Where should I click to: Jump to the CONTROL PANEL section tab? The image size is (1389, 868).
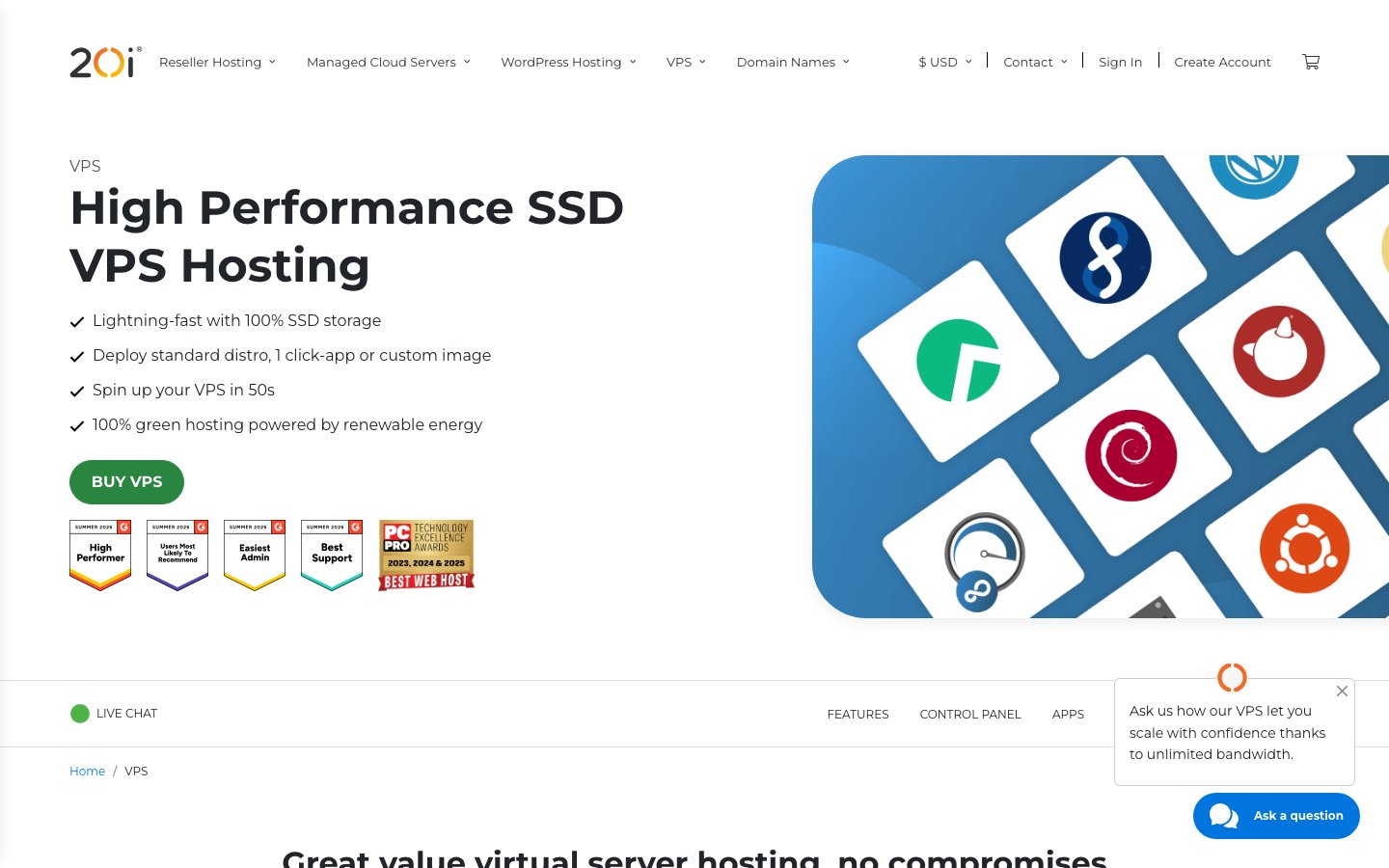pos(970,715)
